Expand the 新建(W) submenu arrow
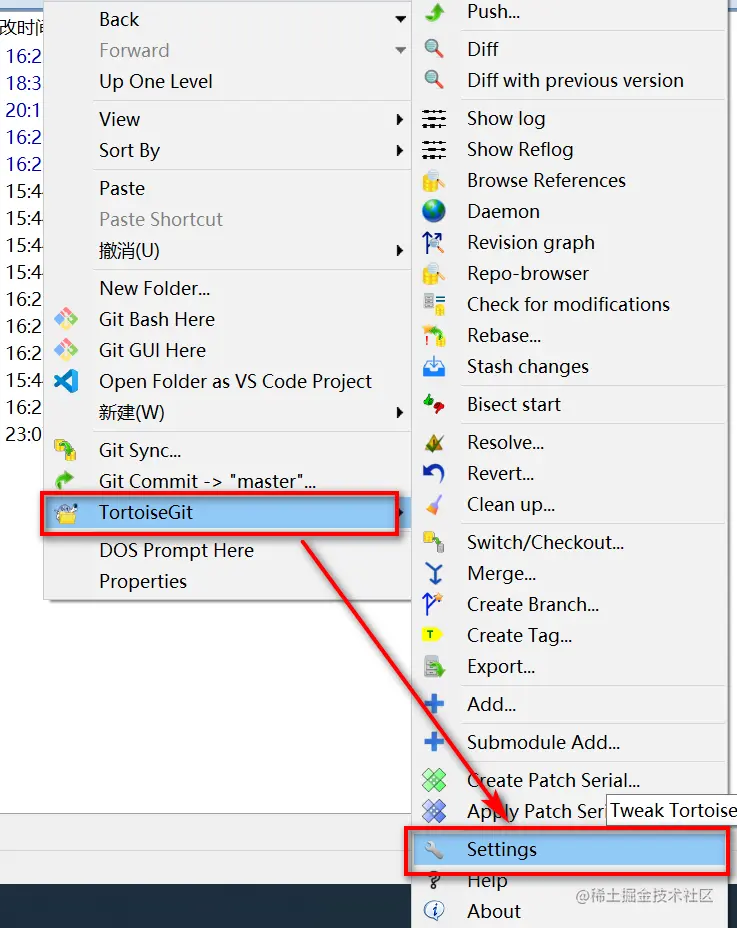The image size is (737, 928). tap(400, 412)
